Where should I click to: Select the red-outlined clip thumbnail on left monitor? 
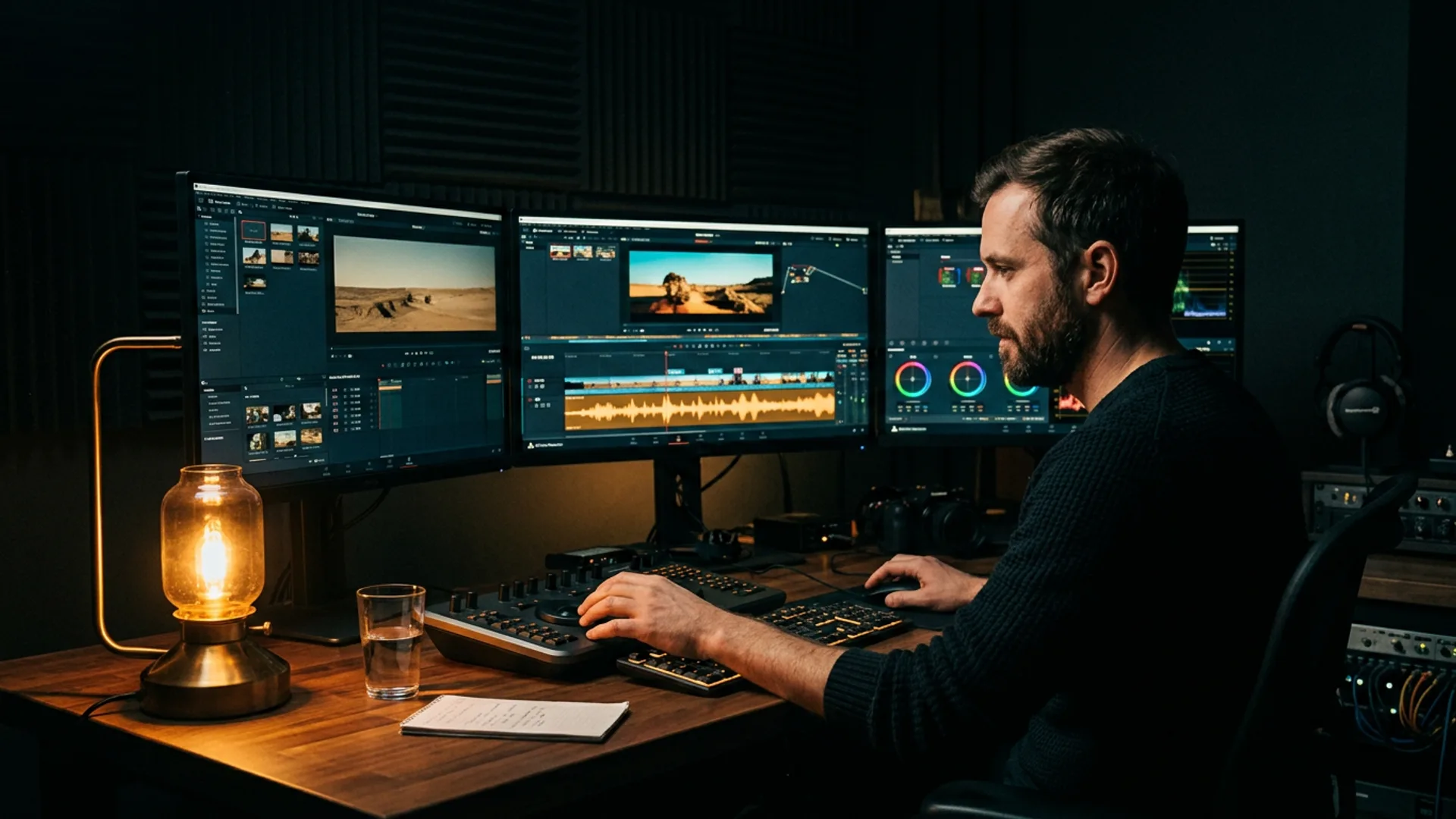point(253,230)
